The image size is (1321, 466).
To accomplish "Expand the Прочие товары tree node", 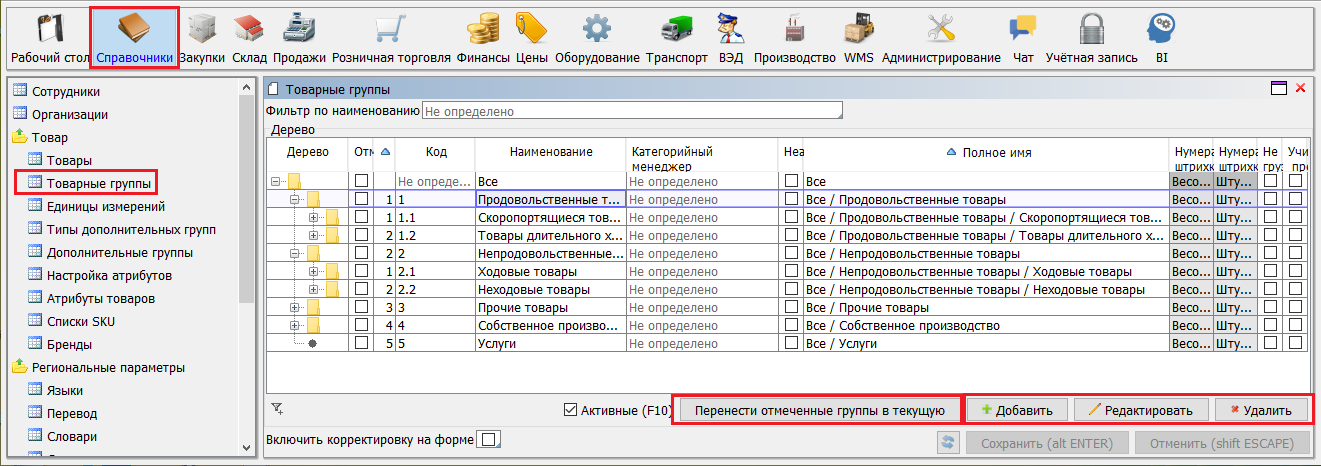I will click(x=295, y=308).
